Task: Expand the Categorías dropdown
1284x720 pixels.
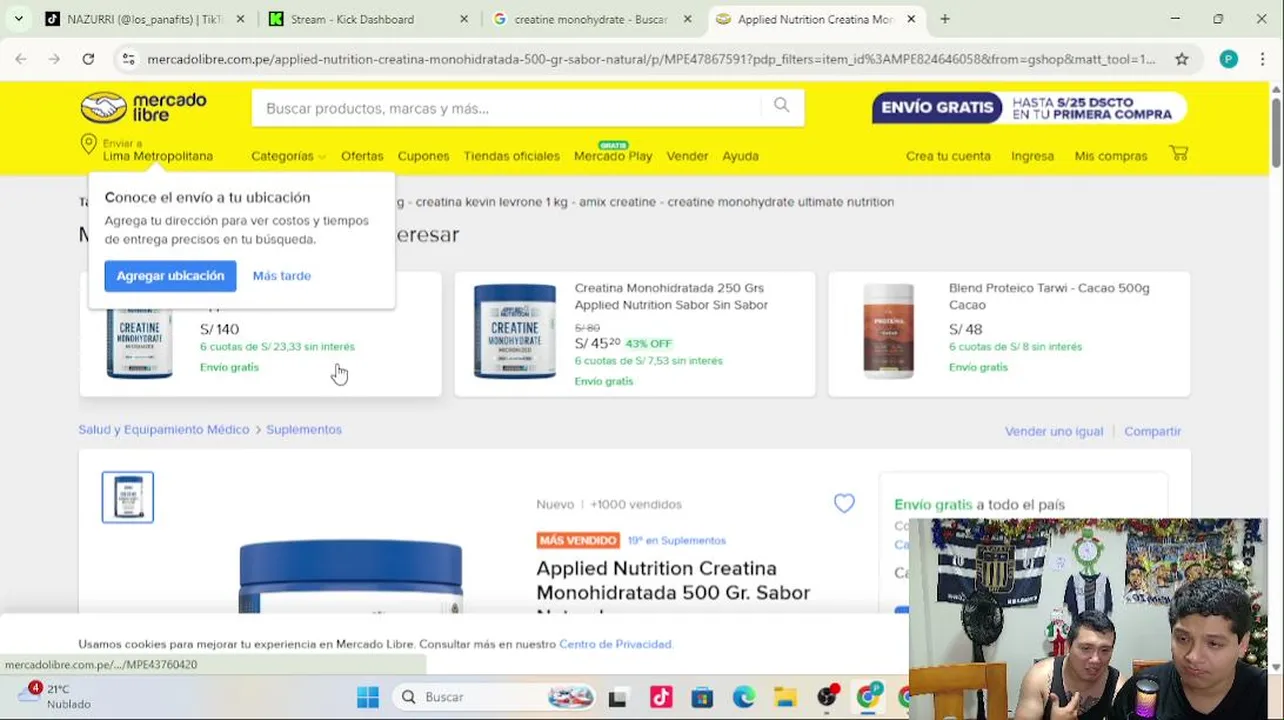Action: click(288, 156)
